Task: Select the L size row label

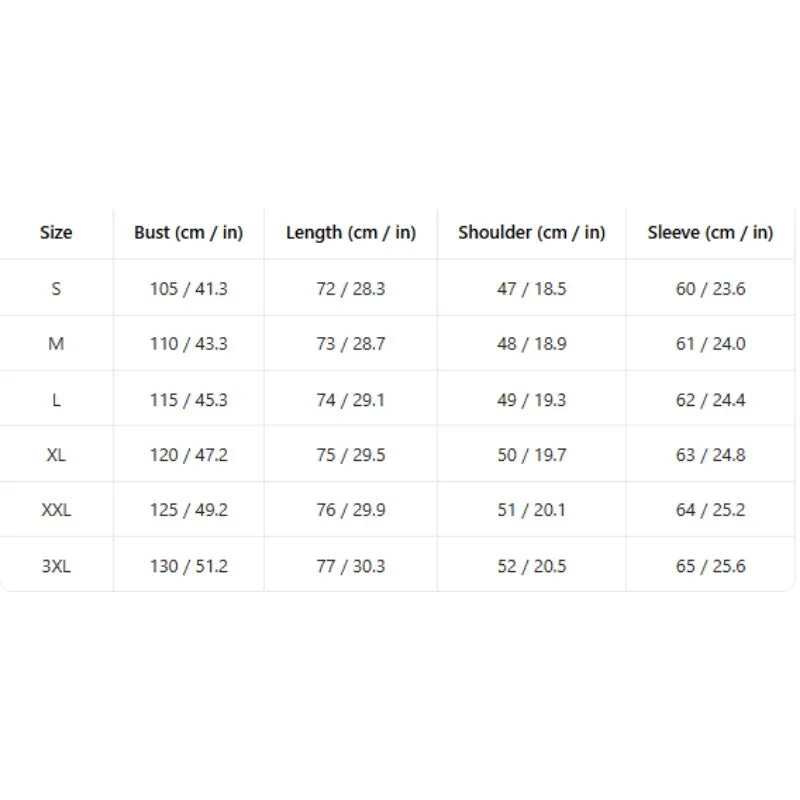Action: click(x=56, y=400)
